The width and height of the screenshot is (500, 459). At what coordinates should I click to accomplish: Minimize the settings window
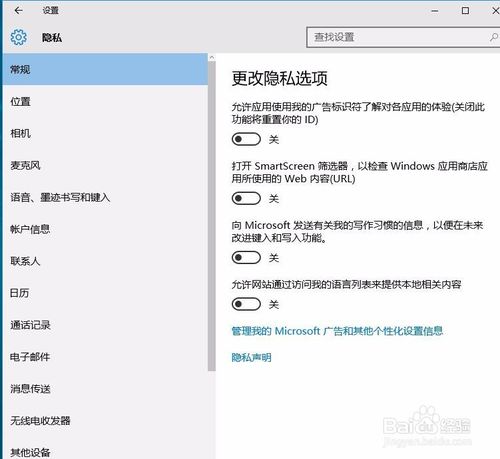(x=435, y=11)
